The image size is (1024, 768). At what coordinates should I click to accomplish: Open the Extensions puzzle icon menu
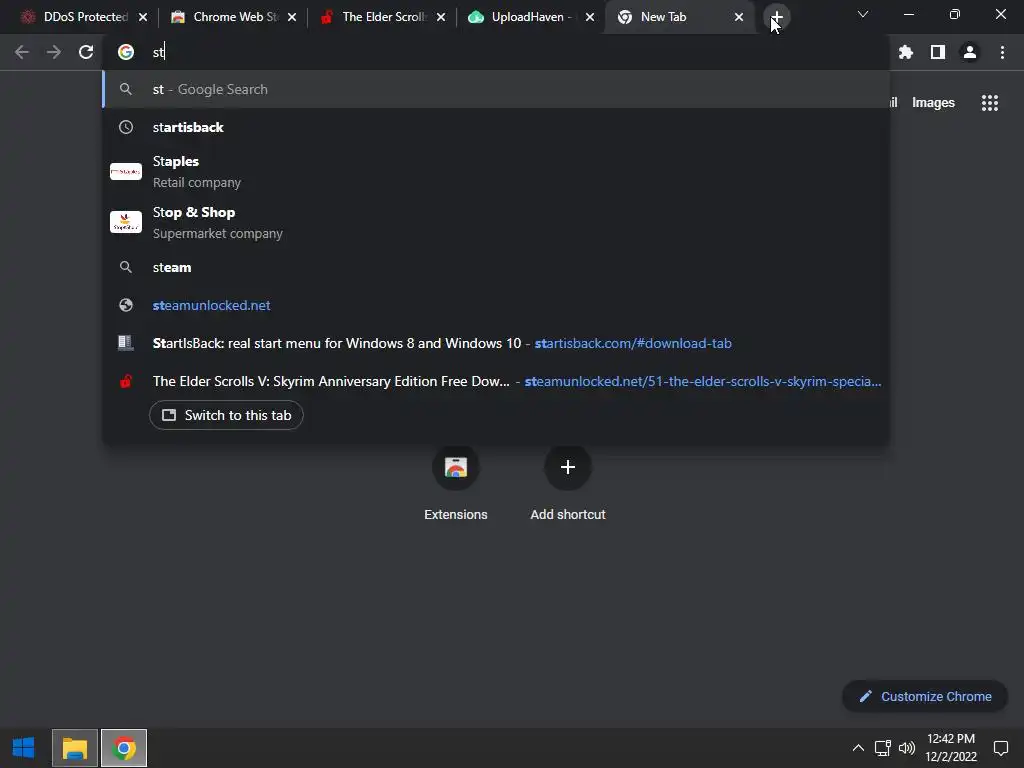point(905,52)
